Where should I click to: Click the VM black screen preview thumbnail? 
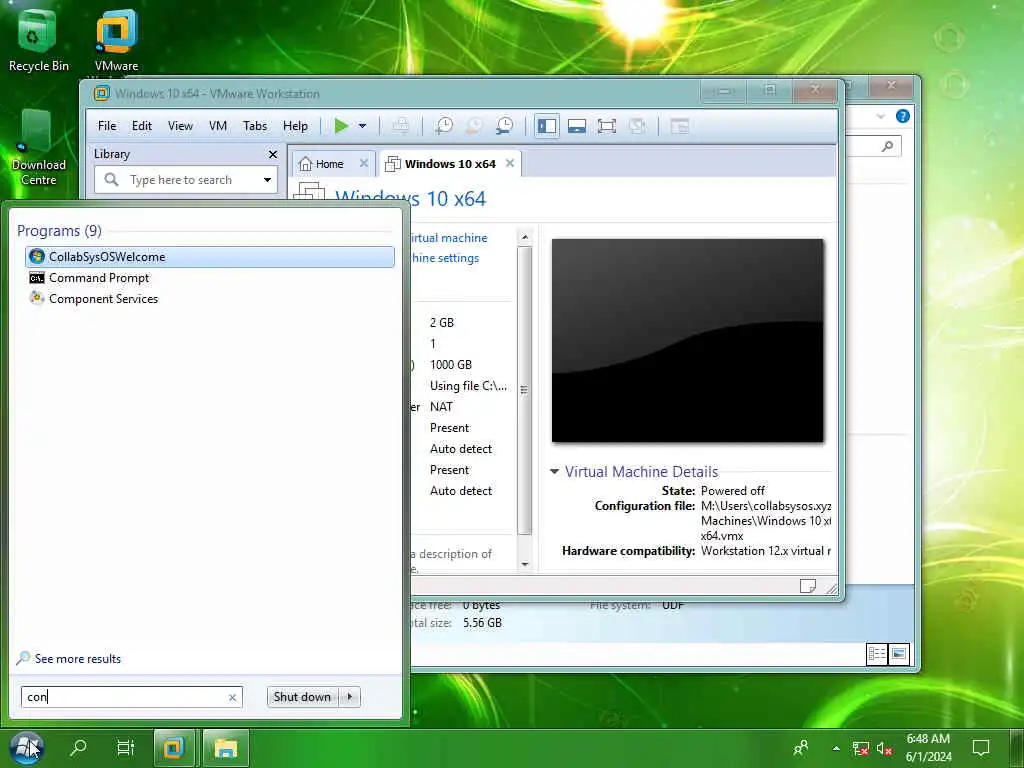click(687, 340)
